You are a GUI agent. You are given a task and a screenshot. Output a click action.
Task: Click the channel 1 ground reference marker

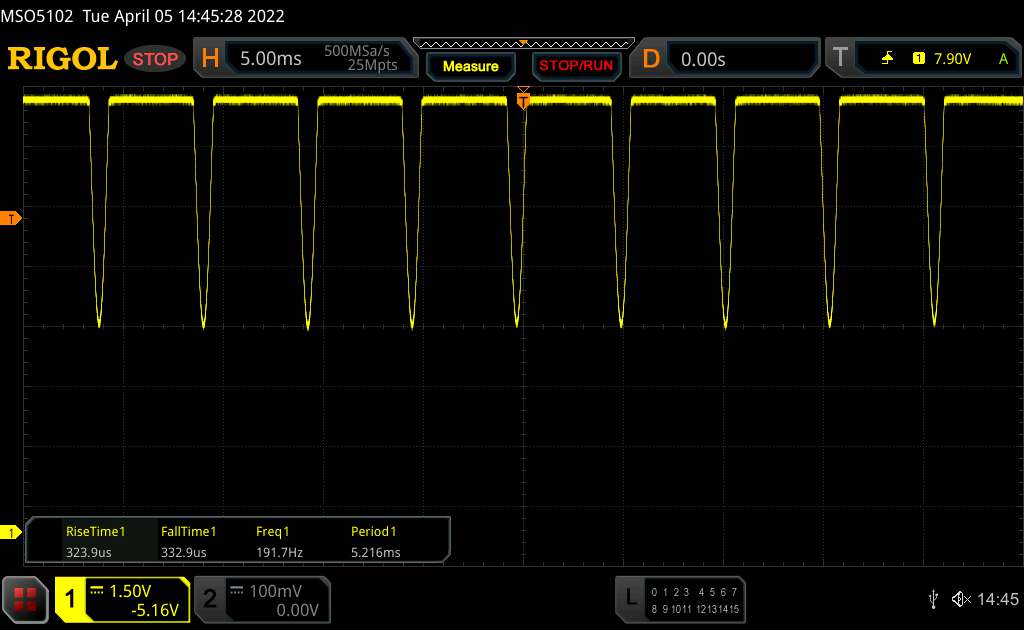click(x=11, y=532)
